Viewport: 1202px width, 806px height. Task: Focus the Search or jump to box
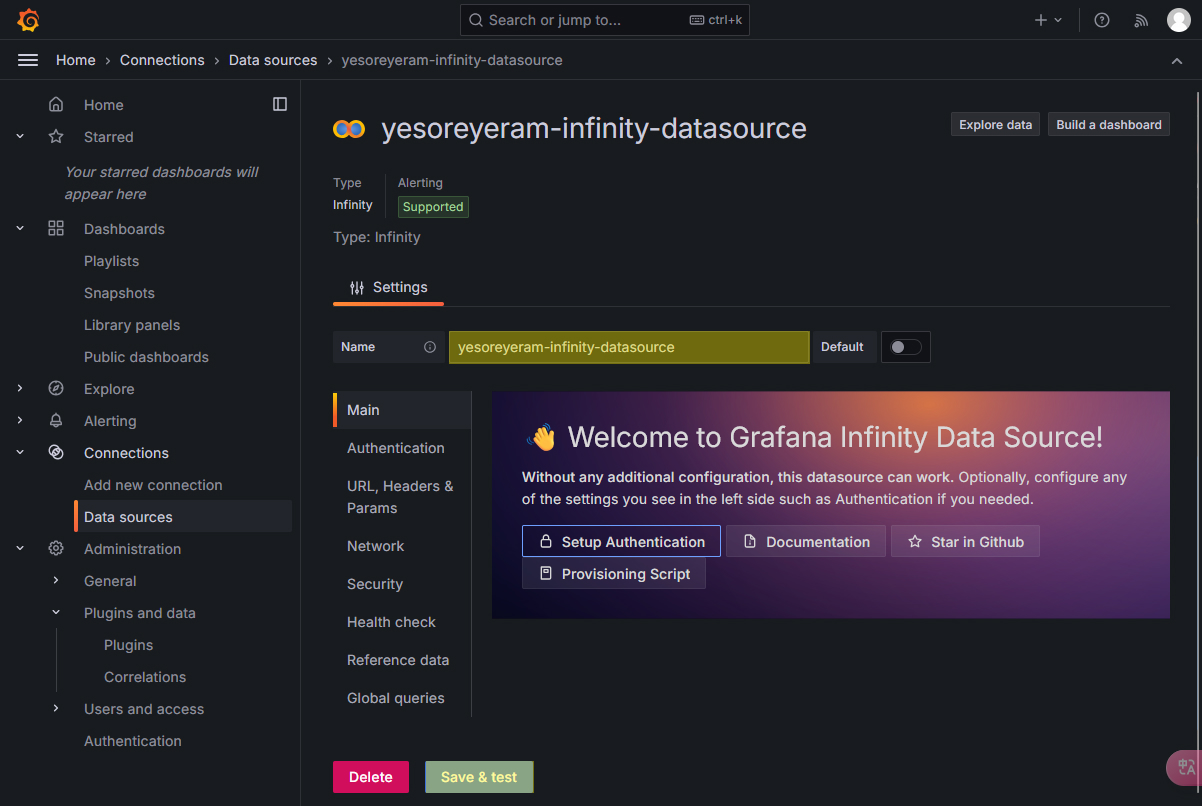(x=605, y=20)
